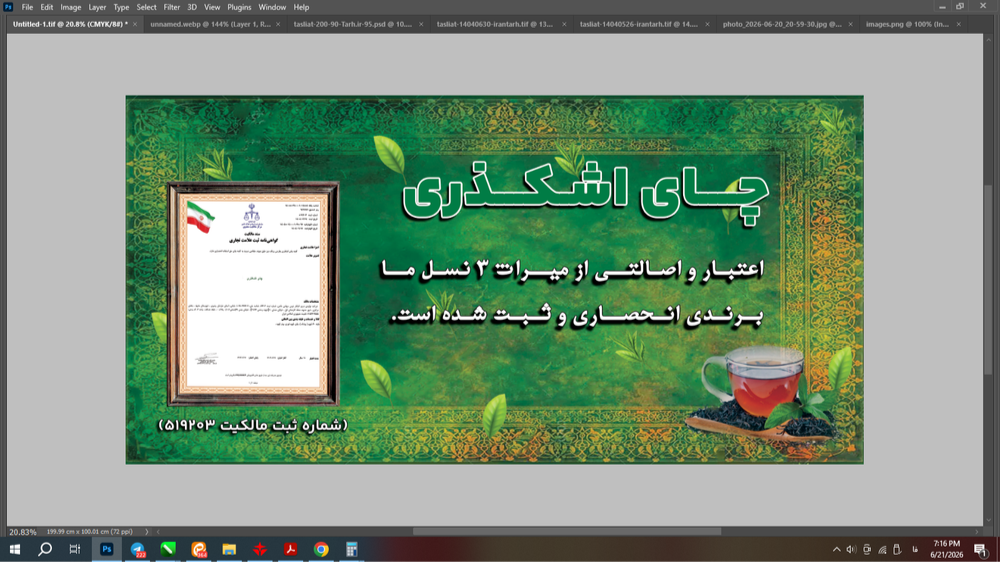Viewport: 1000px width, 562px height.
Task: Open the Type menu
Action: pyautogui.click(x=121, y=7)
